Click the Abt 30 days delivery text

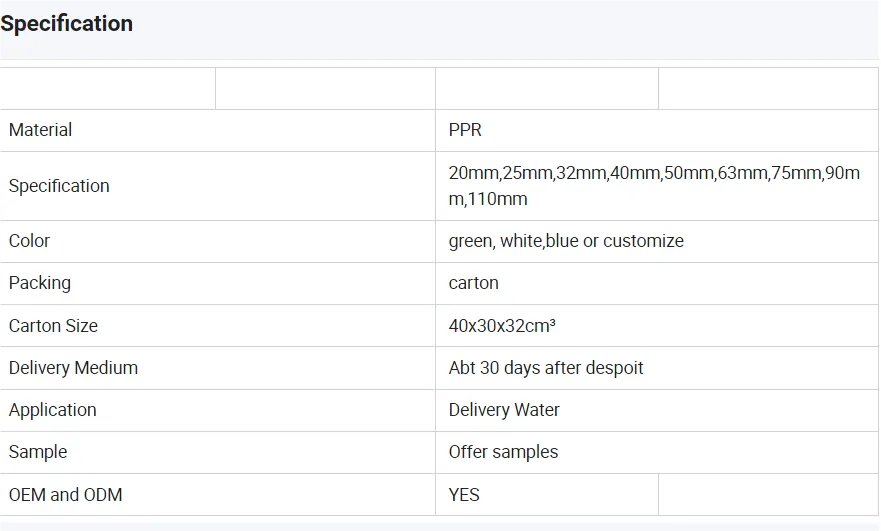click(x=546, y=368)
